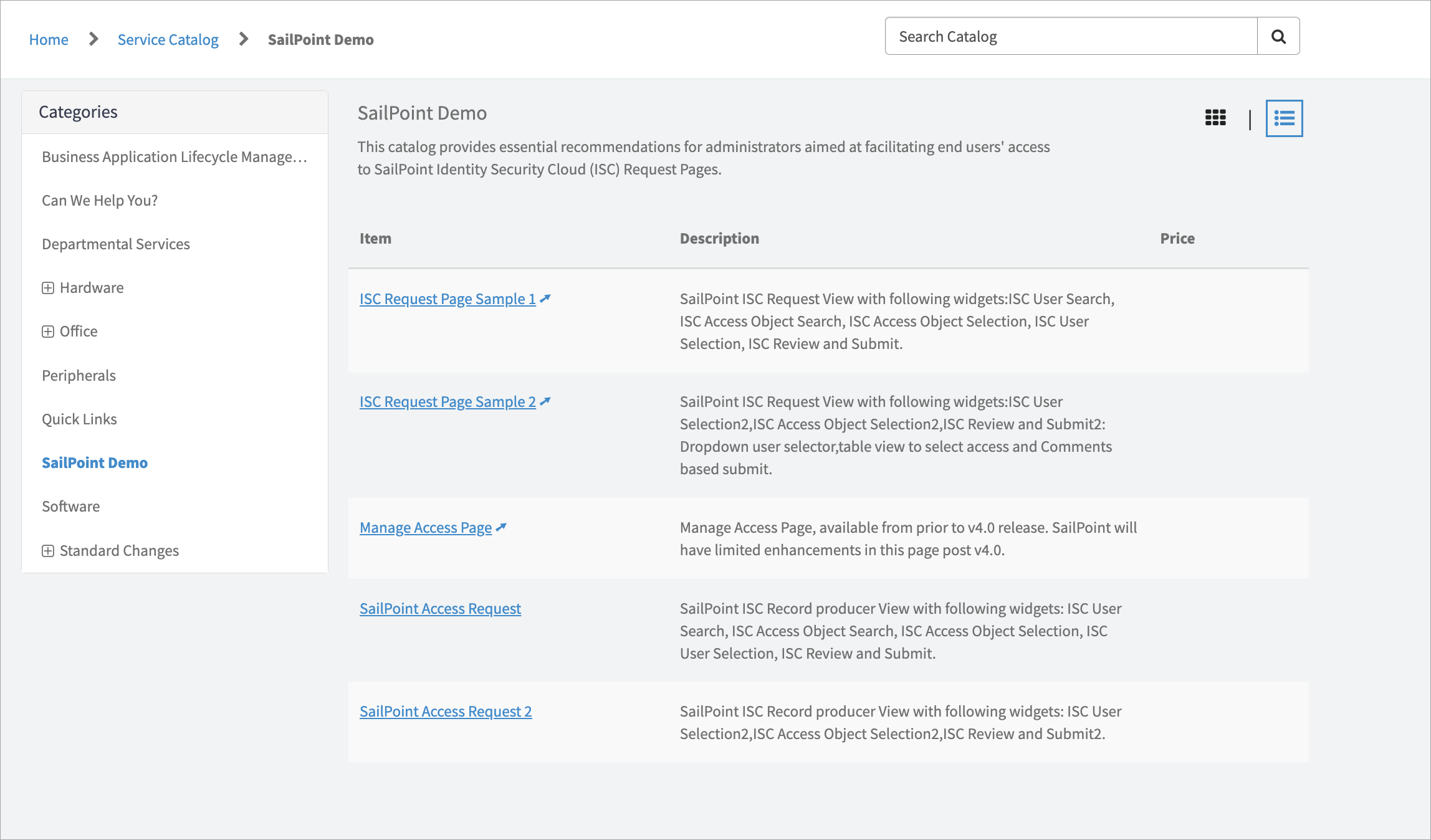
Task: Click the ISC Request Page Sample 1 description
Action: [x=897, y=321]
